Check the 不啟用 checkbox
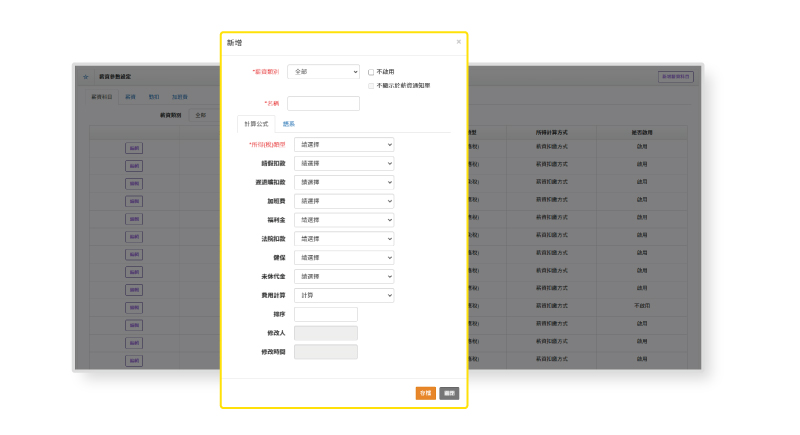800x435 pixels. tap(371, 72)
